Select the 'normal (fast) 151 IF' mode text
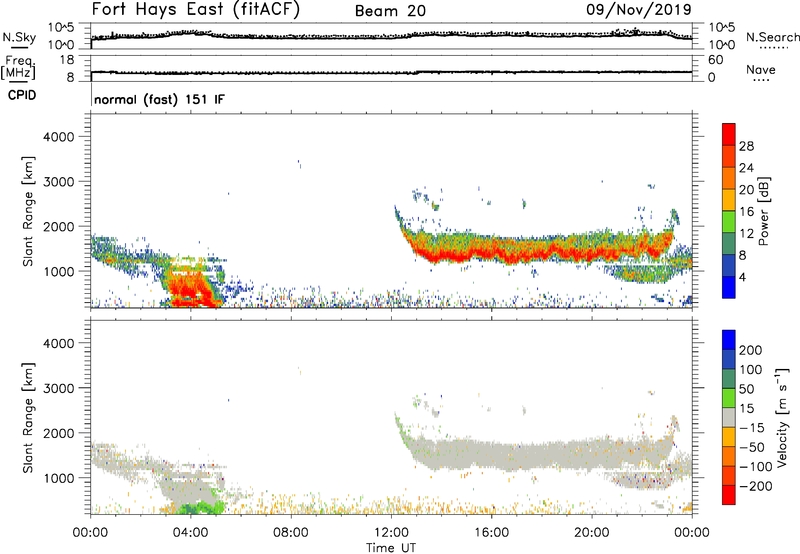The image size is (800, 554). [x=159, y=99]
